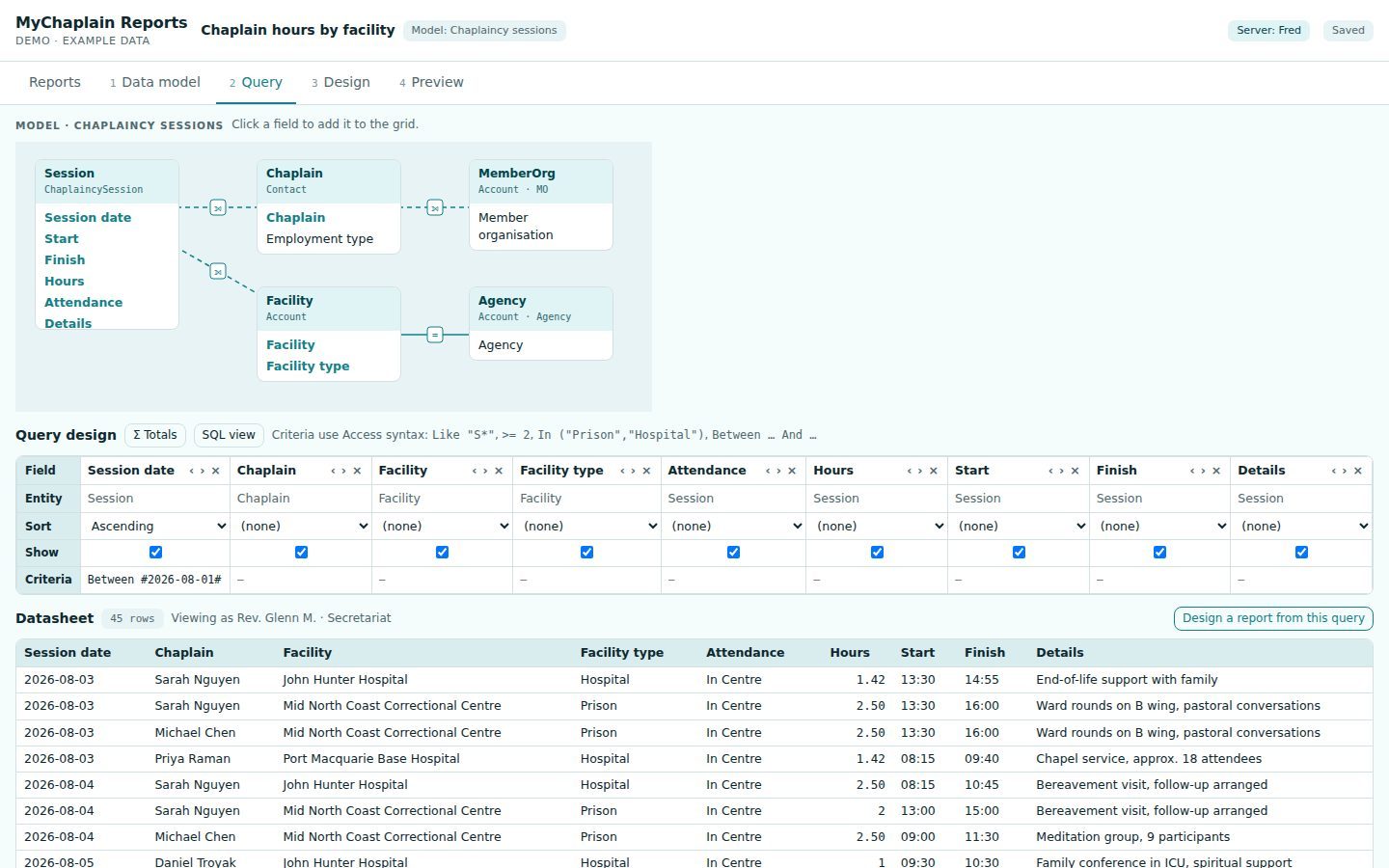The image size is (1389, 868).
Task: Open Sort dropdown for Start
Action: click(1020, 526)
